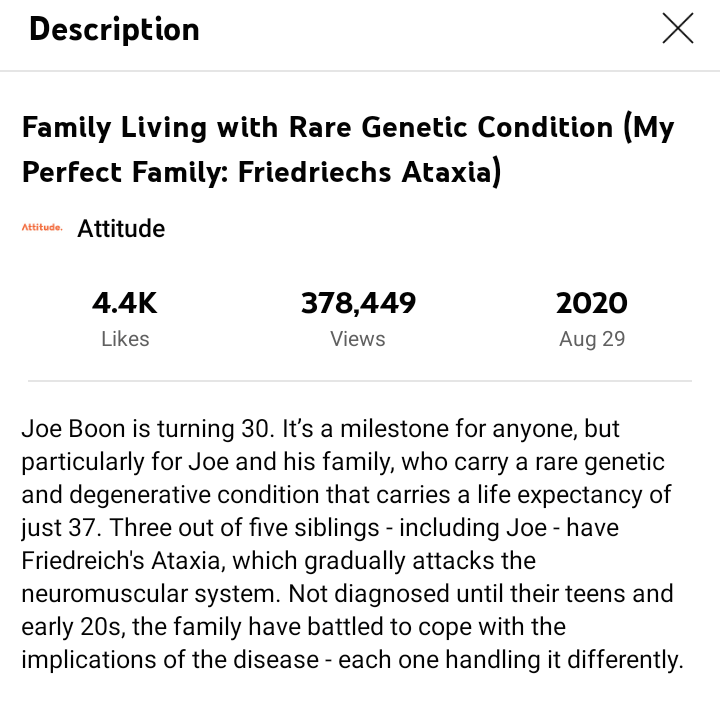Close the Description panel with the X
This screenshot has width=720, height=702.
678,29
